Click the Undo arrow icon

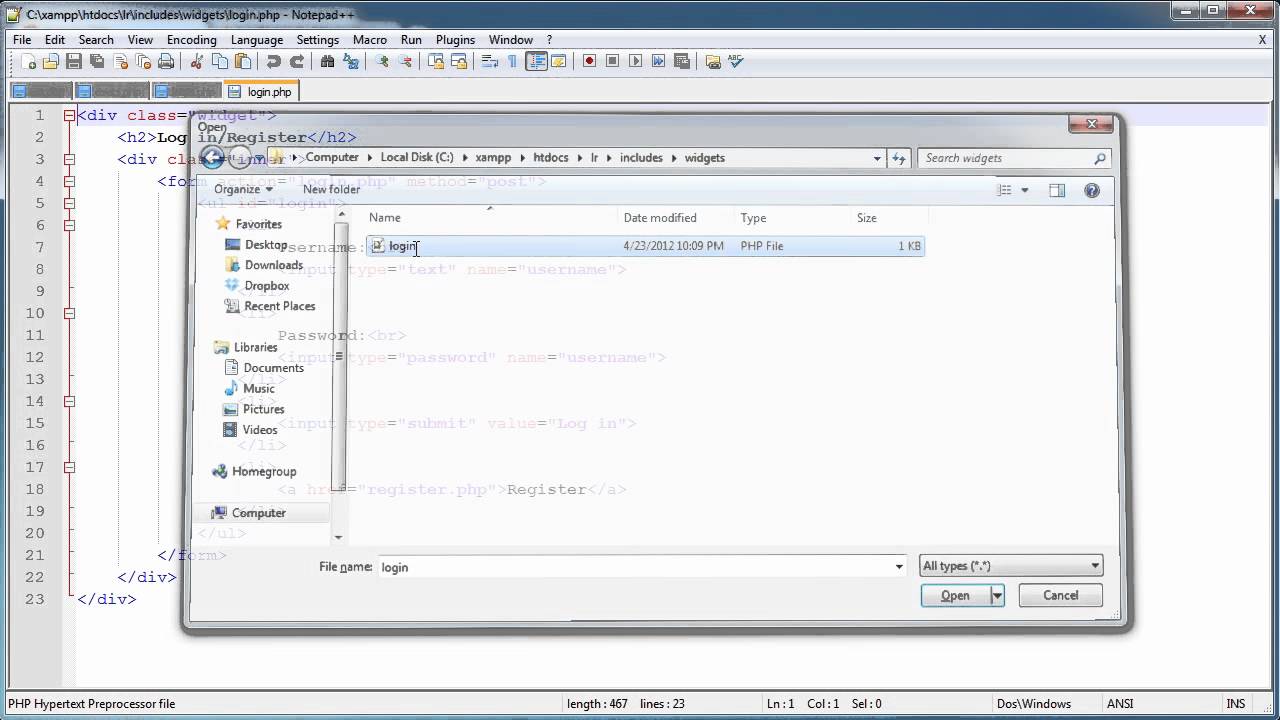tap(273, 61)
